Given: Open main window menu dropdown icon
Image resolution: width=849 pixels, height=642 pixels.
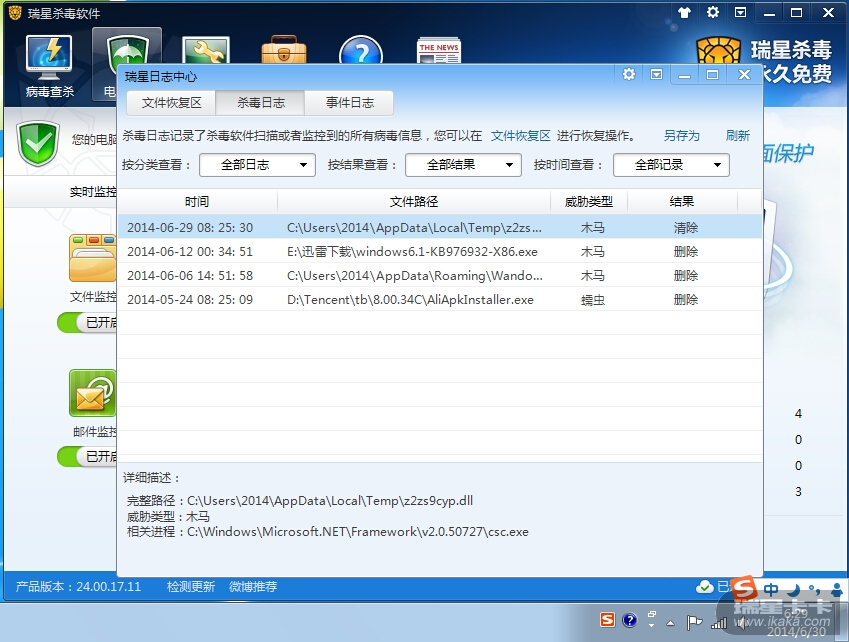Looking at the screenshot, I should tap(741, 12).
